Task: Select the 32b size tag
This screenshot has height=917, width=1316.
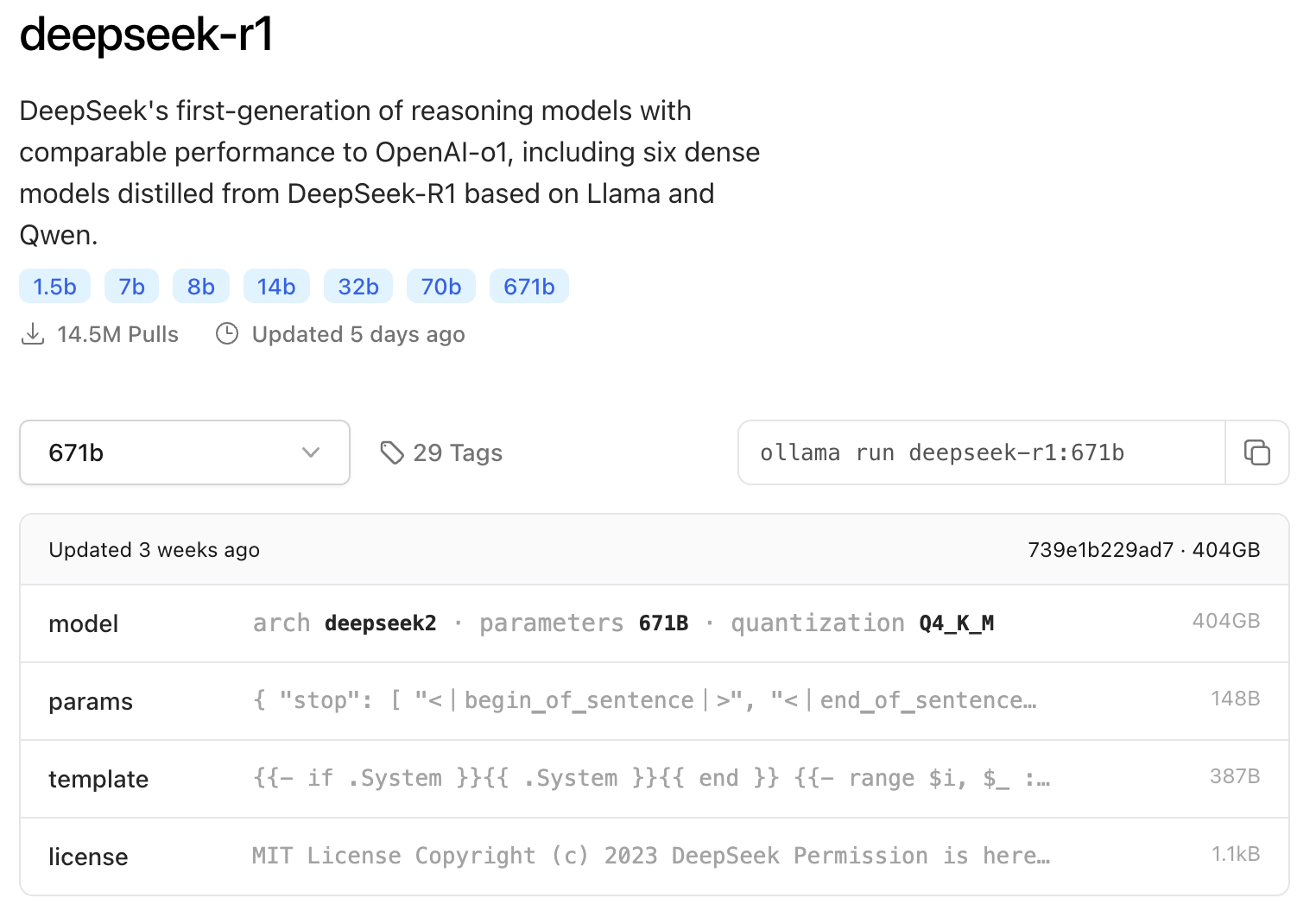Action: (x=358, y=287)
